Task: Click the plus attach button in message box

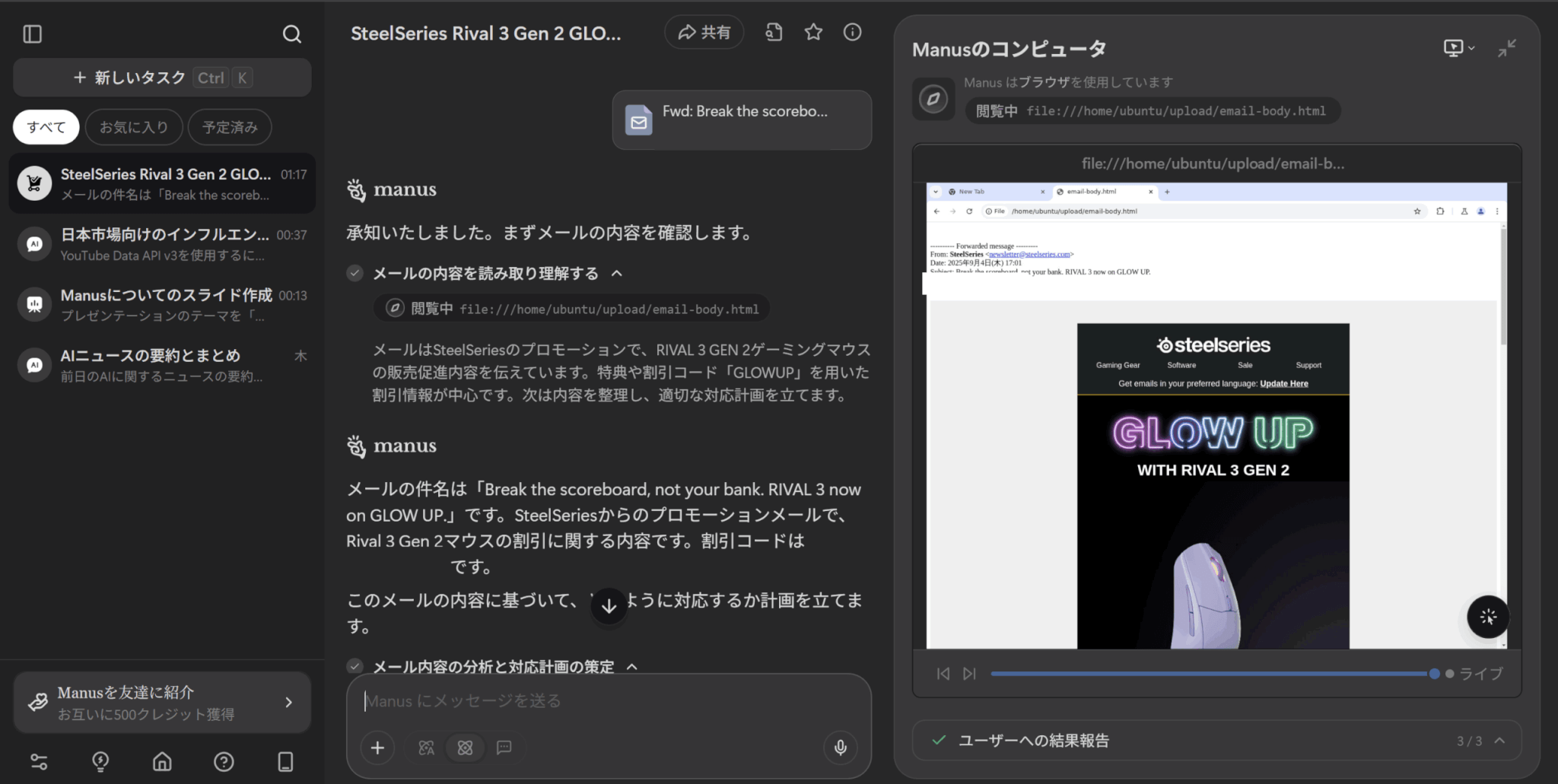Action: (377, 748)
